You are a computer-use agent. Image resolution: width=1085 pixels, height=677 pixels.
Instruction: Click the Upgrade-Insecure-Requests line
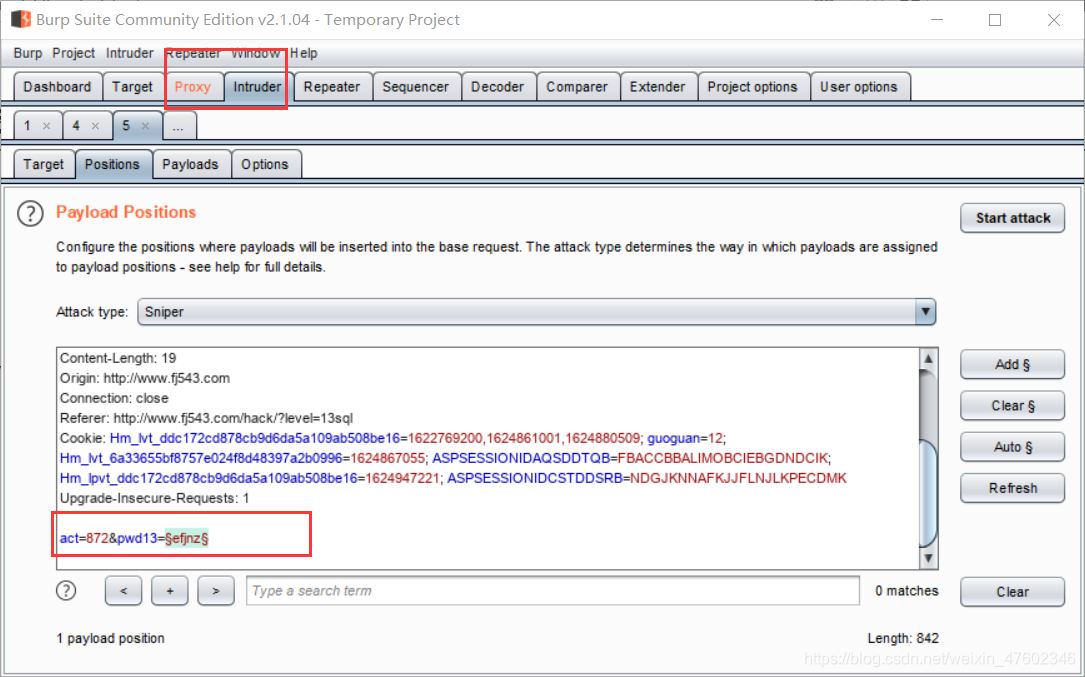pos(154,498)
